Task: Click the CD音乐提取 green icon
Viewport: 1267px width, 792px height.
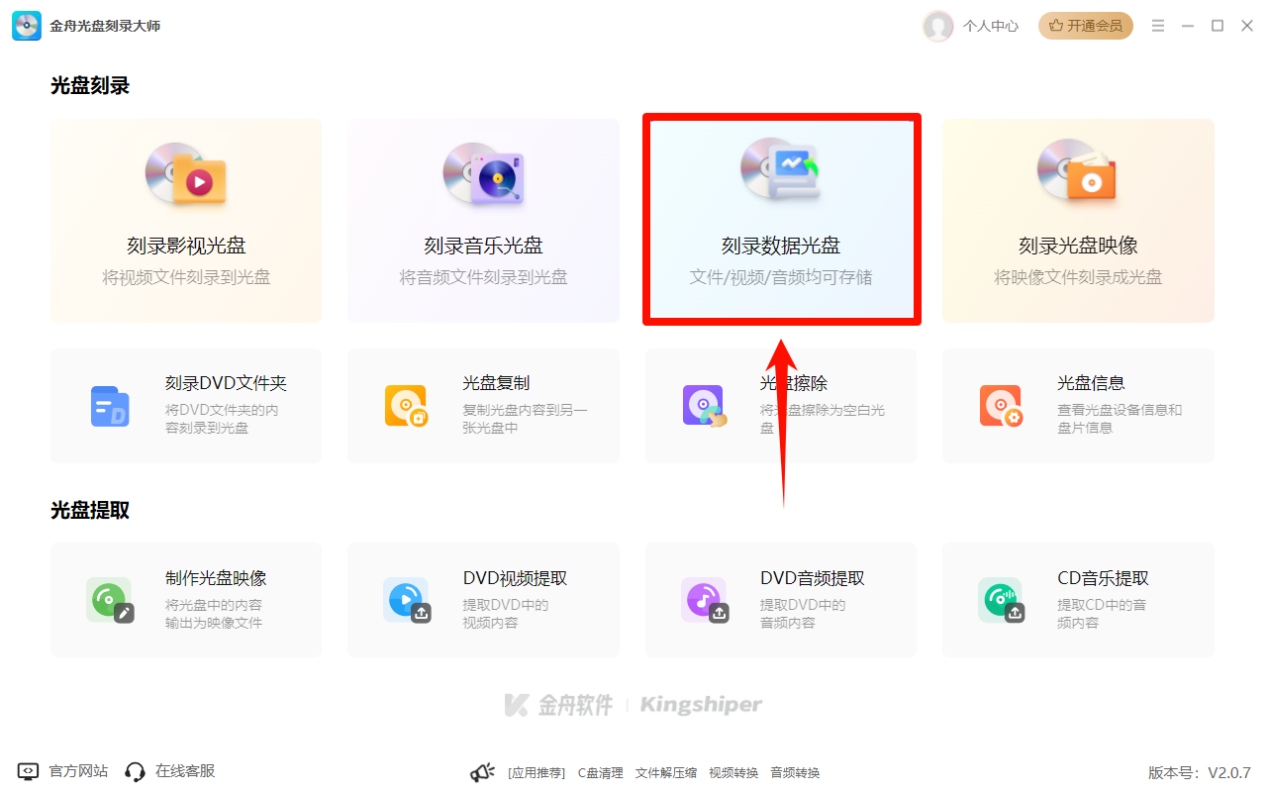Action: pyautogui.click(x=1001, y=600)
